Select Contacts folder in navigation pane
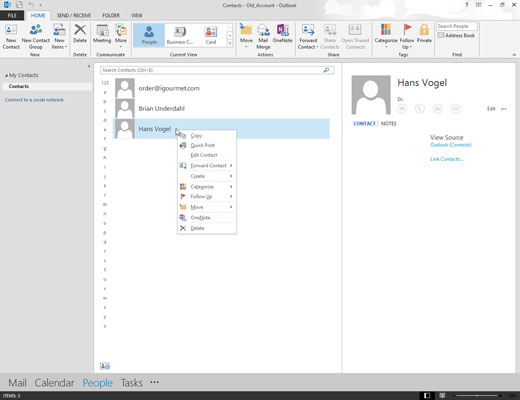The height and width of the screenshot is (400, 520). pos(47,86)
